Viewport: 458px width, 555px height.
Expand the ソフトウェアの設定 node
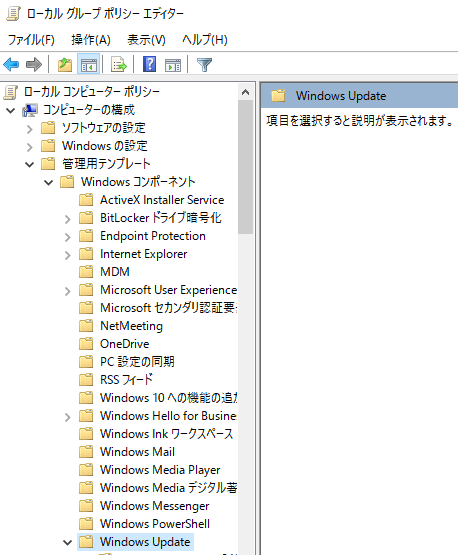tap(30, 129)
